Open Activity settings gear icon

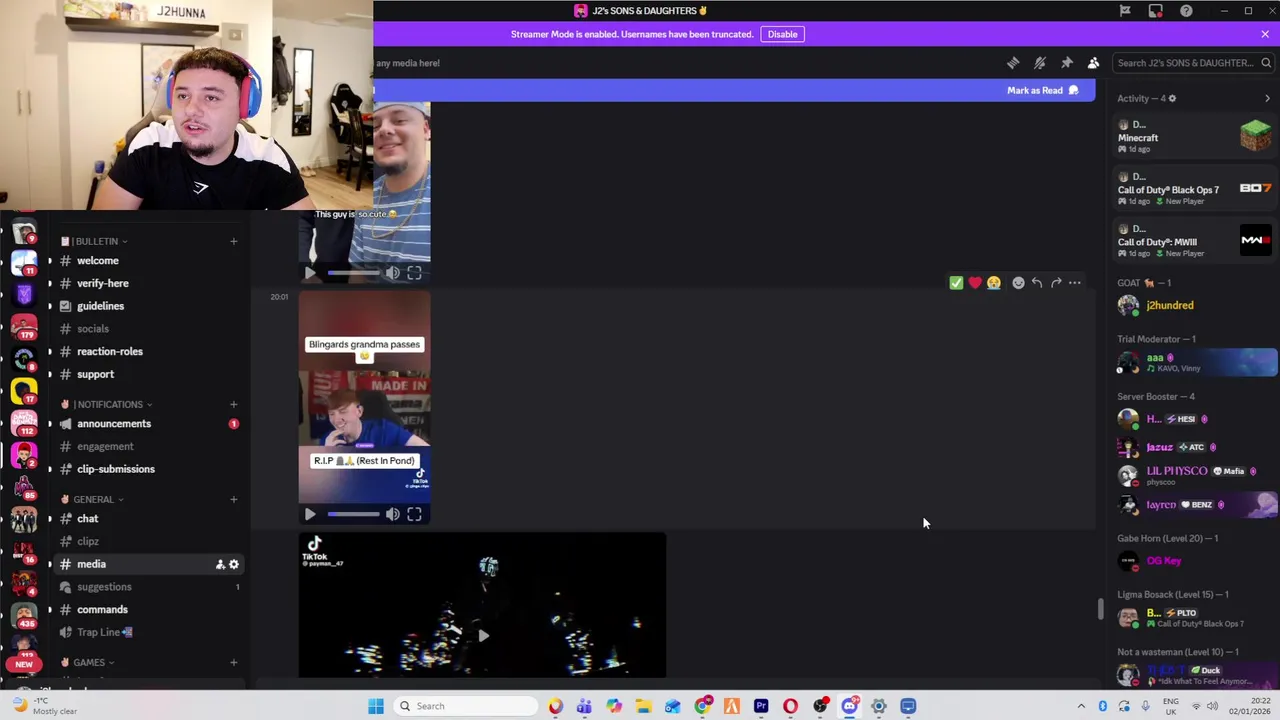click(x=1172, y=98)
